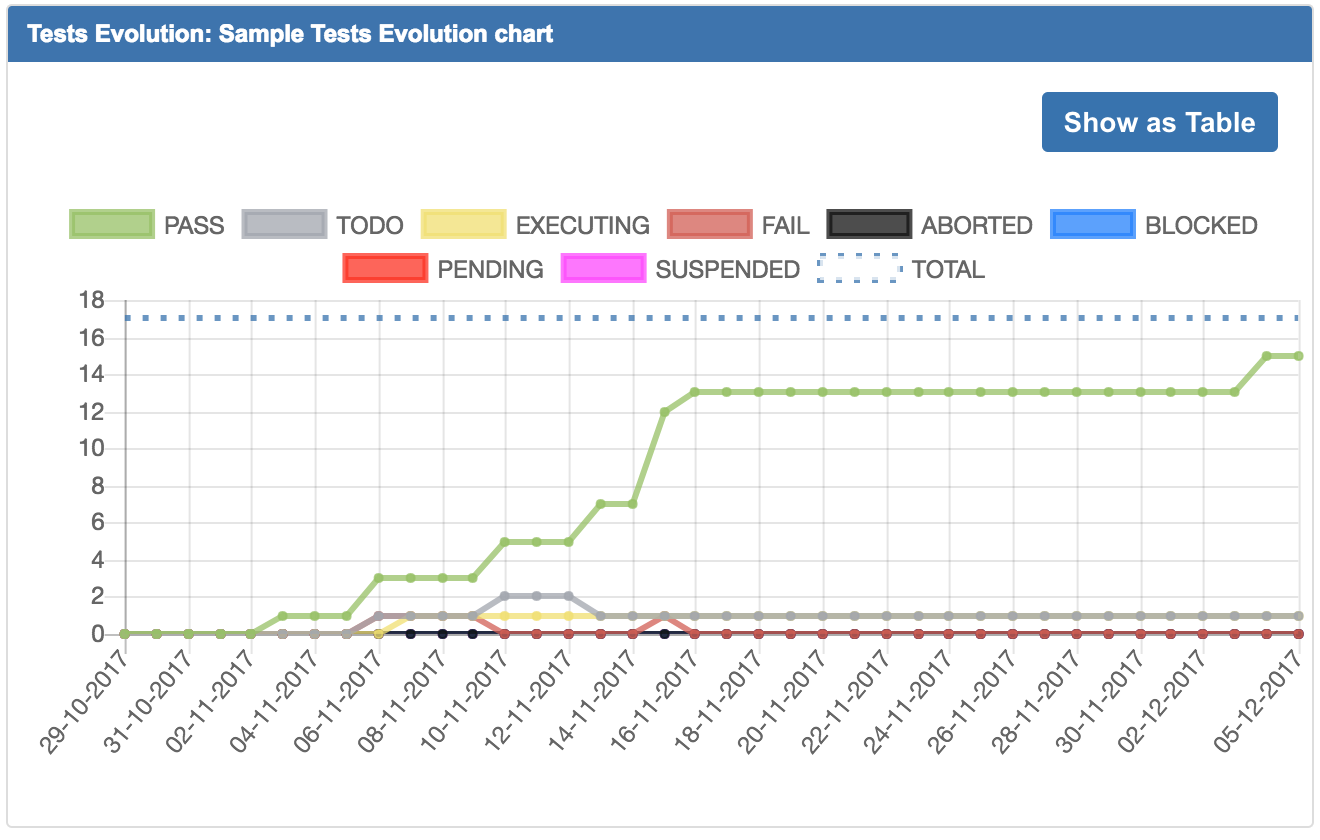This screenshot has height=840, width=1320.
Task: Toggle the dotted TOTAL legend swatch
Action: (860, 269)
